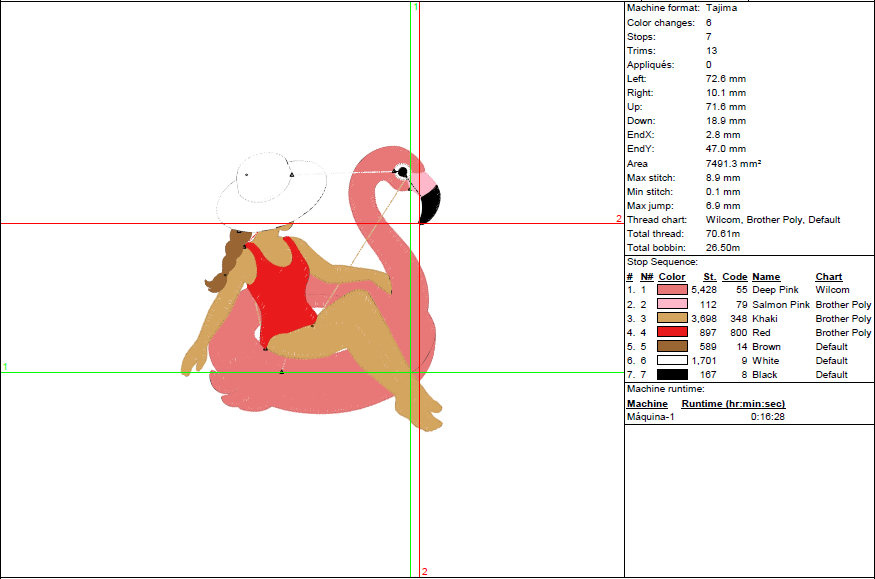This screenshot has width=875, height=579.
Task: Choose the Red thread swatch
Action: pos(673,332)
